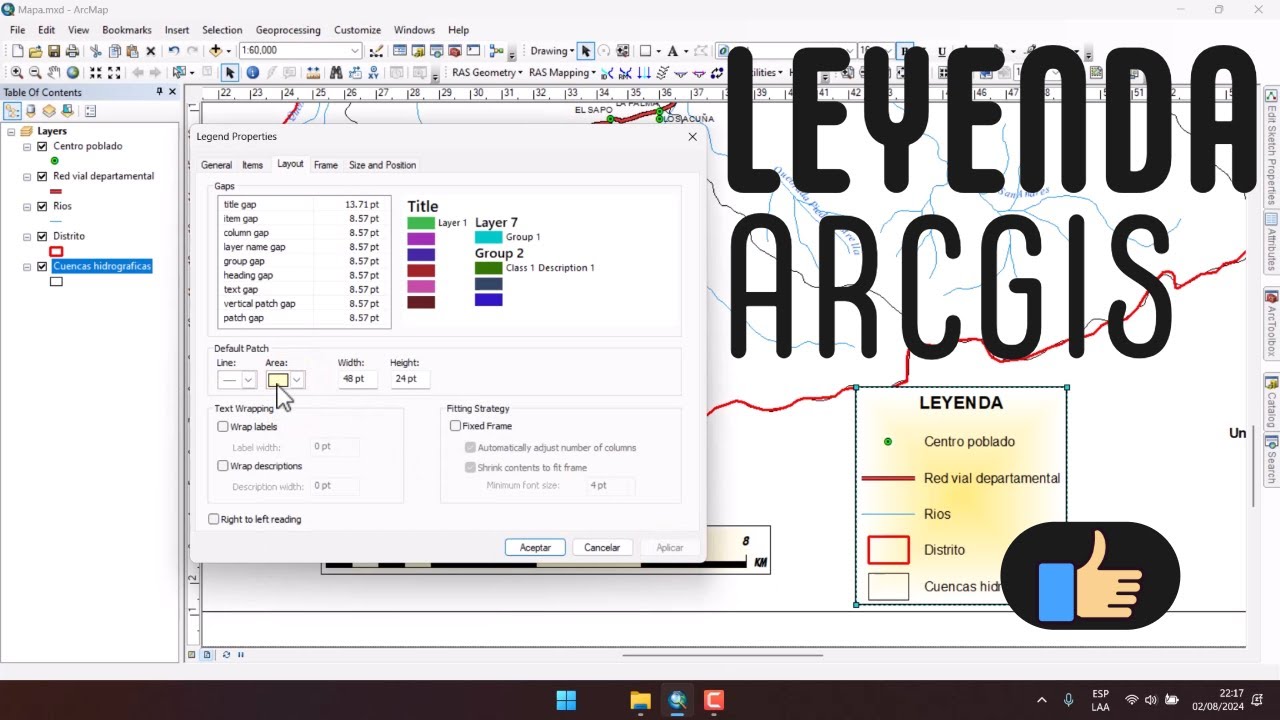Switch to Size and Position tab

[382, 165]
